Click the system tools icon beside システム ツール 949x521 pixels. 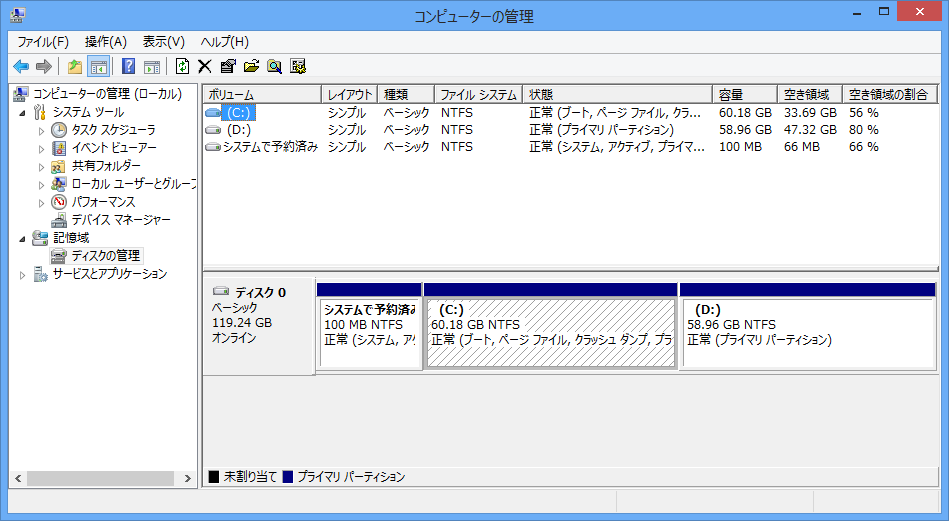point(40,112)
